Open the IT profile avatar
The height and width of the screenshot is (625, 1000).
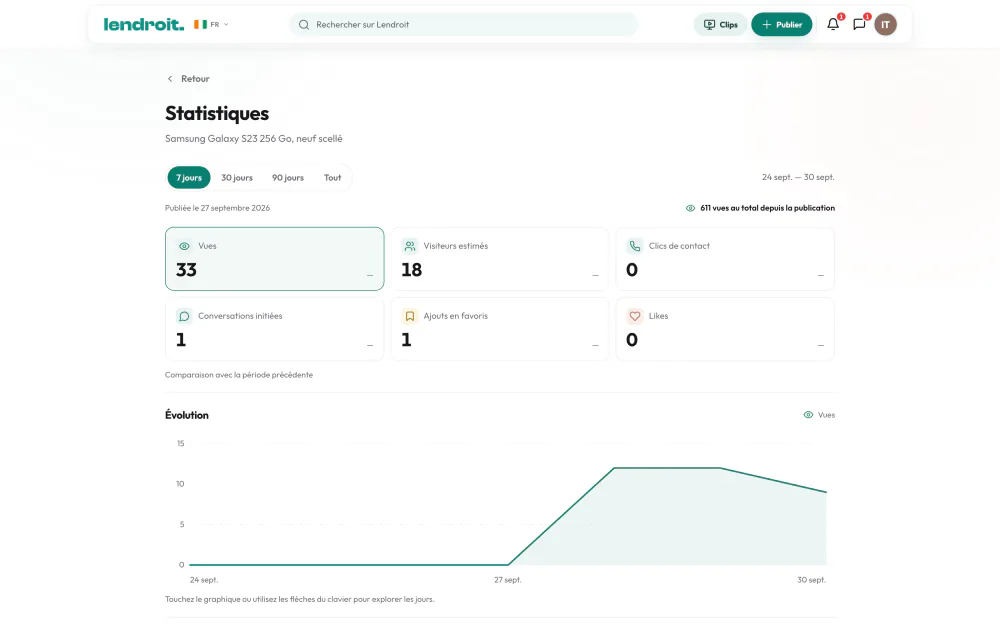click(x=885, y=24)
